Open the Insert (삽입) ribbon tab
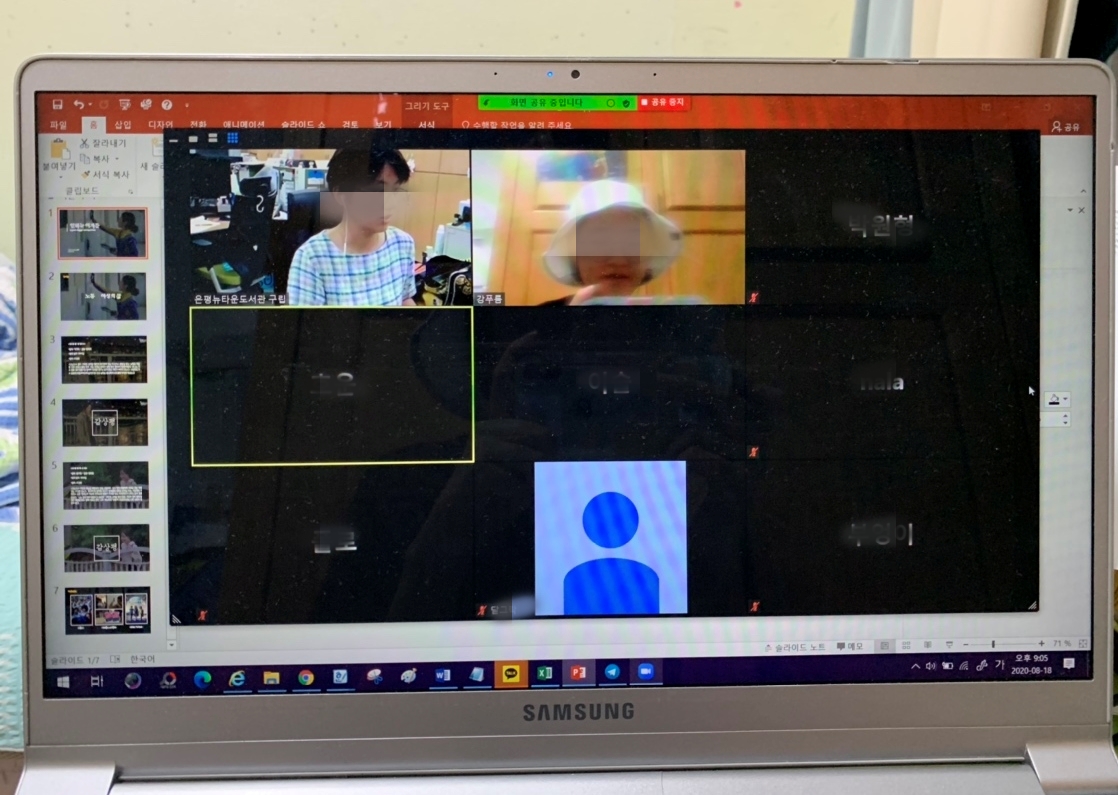The width and height of the screenshot is (1118, 795). click(x=122, y=125)
